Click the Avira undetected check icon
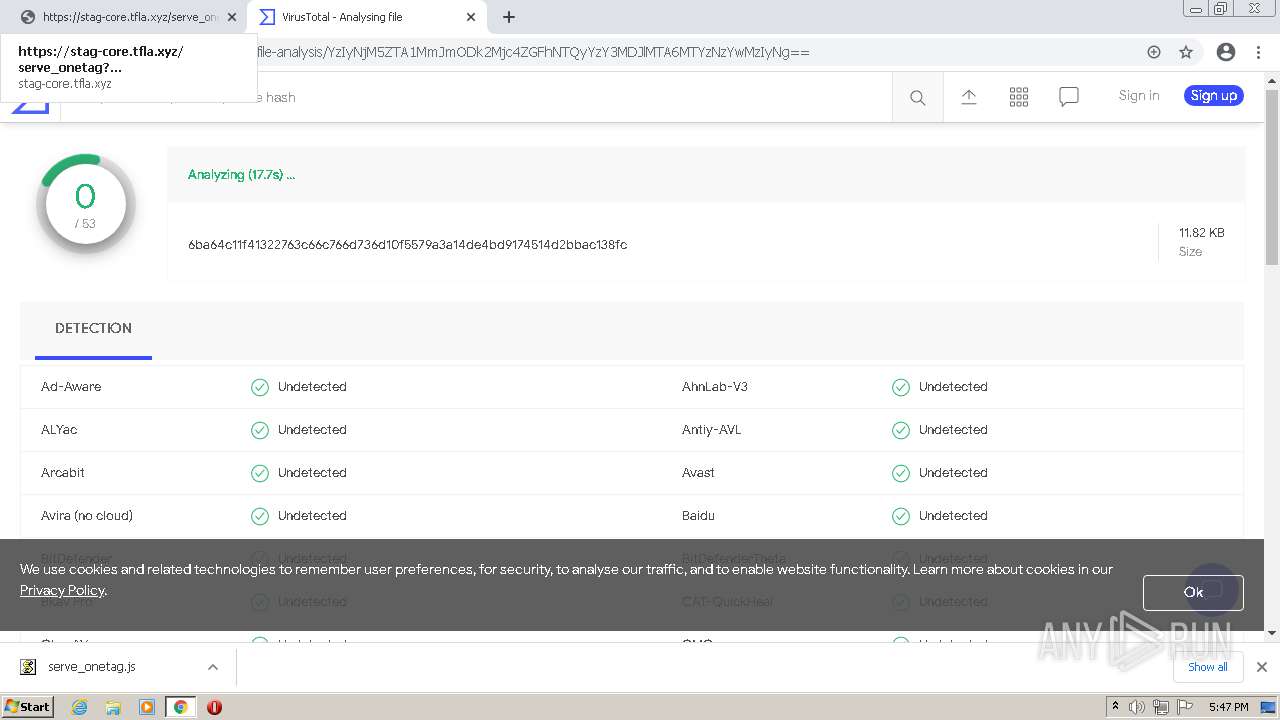This screenshot has width=1280, height=720. click(260, 516)
